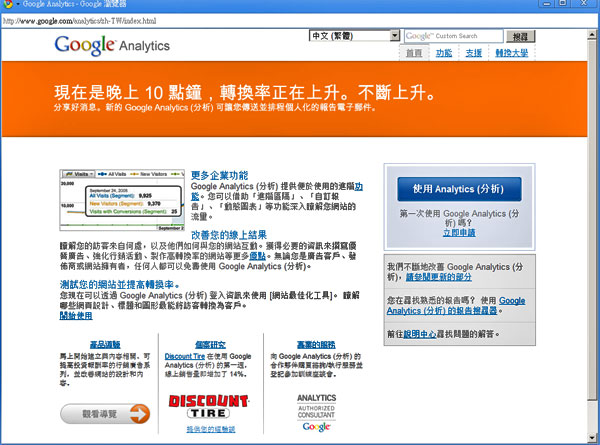Switch to the 功能 features tab
Image resolution: width=600 pixels, height=445 pixels.
pos(444,53)
